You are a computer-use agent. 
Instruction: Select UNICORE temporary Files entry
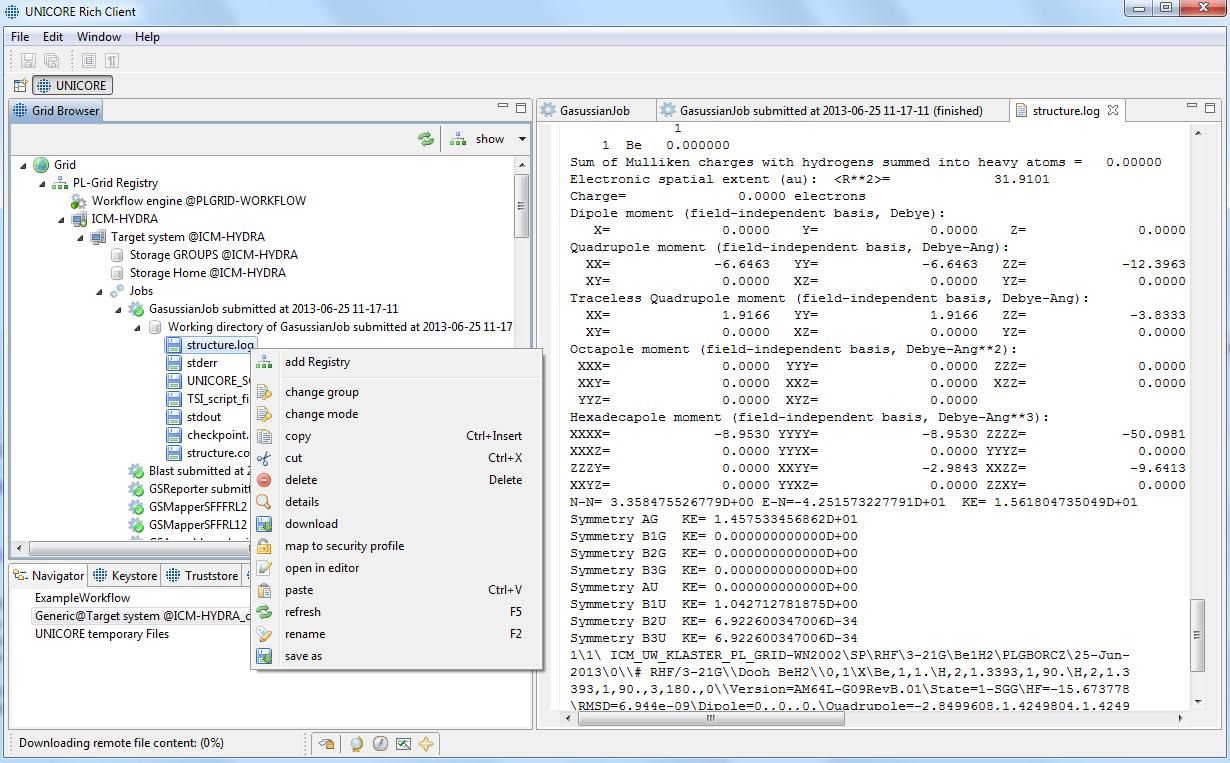102,634
